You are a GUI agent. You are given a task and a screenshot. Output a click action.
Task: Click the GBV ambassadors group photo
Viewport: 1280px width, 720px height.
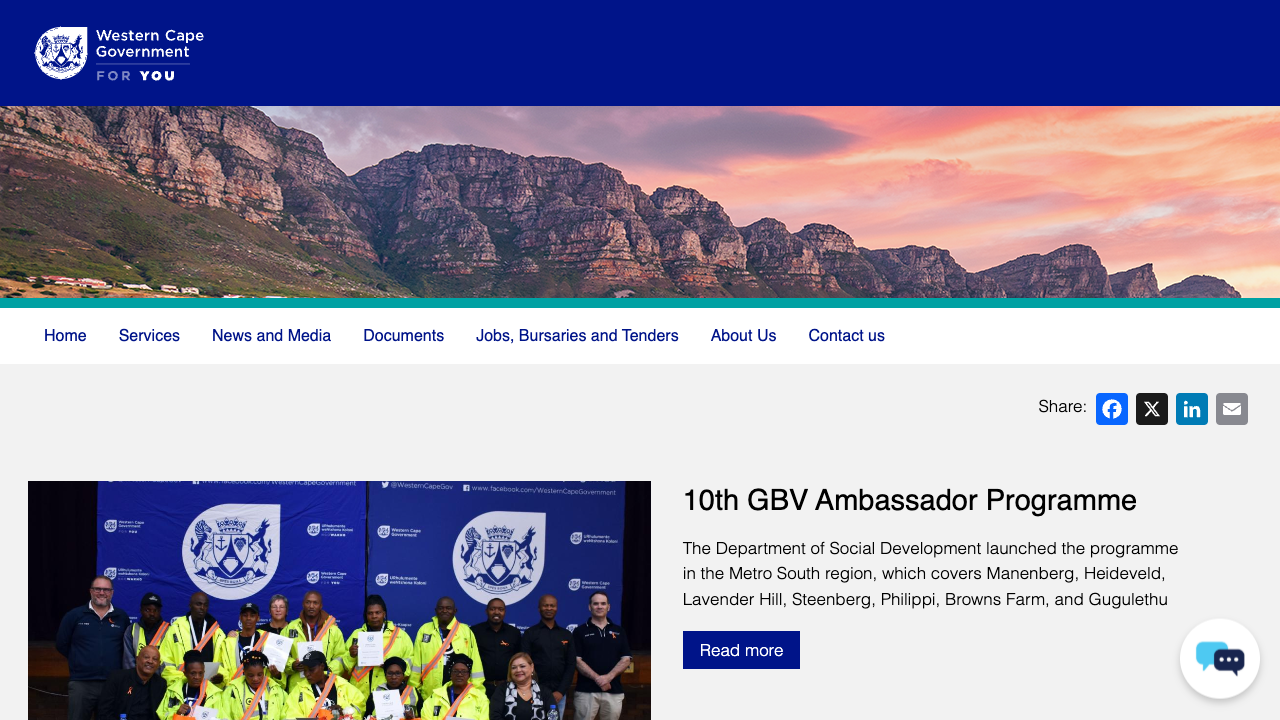point(339,600)
